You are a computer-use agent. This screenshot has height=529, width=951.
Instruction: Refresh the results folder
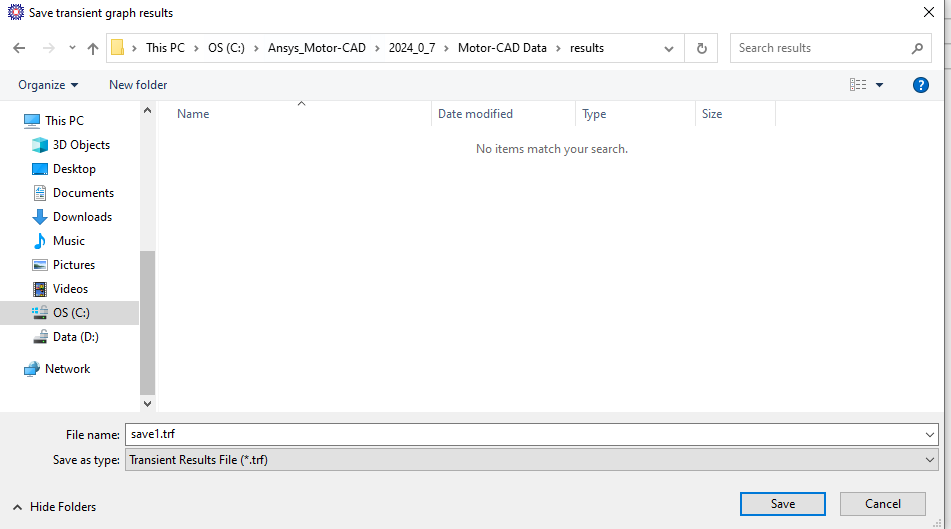(x=702, y=49)
